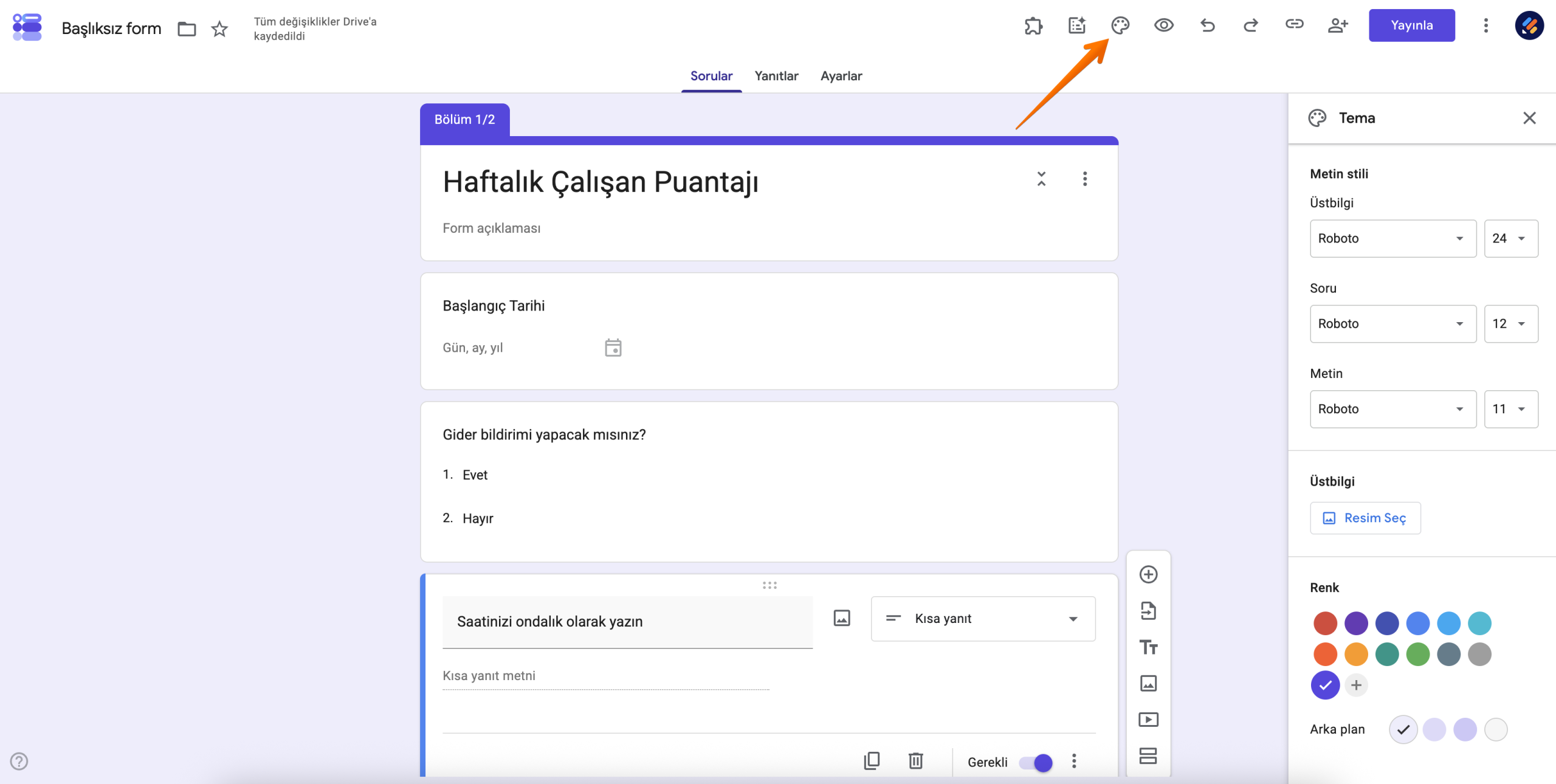The image size is (1556, 784).
Task: Select the checked indigo theme color
Action: pos(1325,686)
